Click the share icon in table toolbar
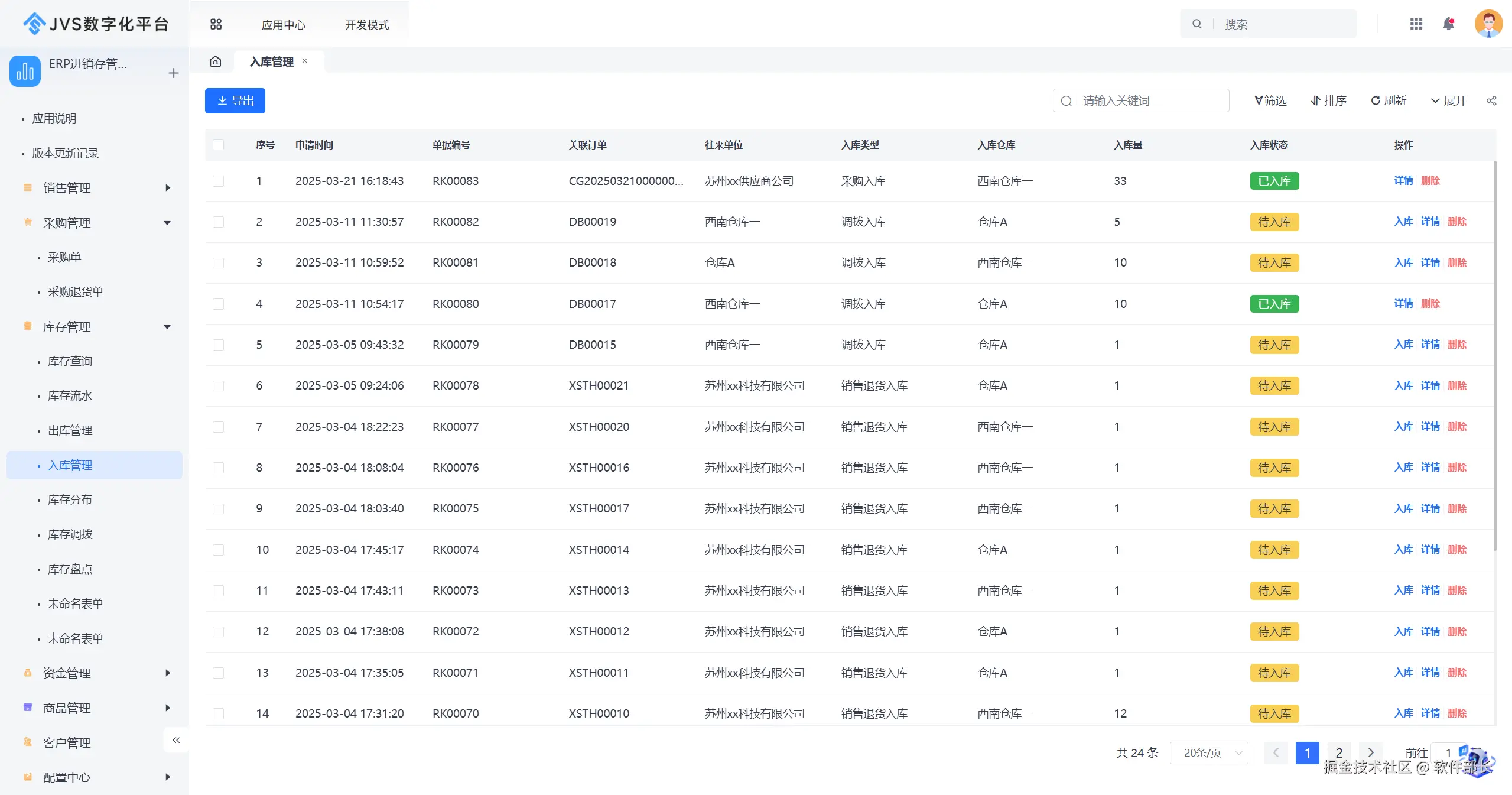This screenshot has height=795, width=1512. (1491, 101)
